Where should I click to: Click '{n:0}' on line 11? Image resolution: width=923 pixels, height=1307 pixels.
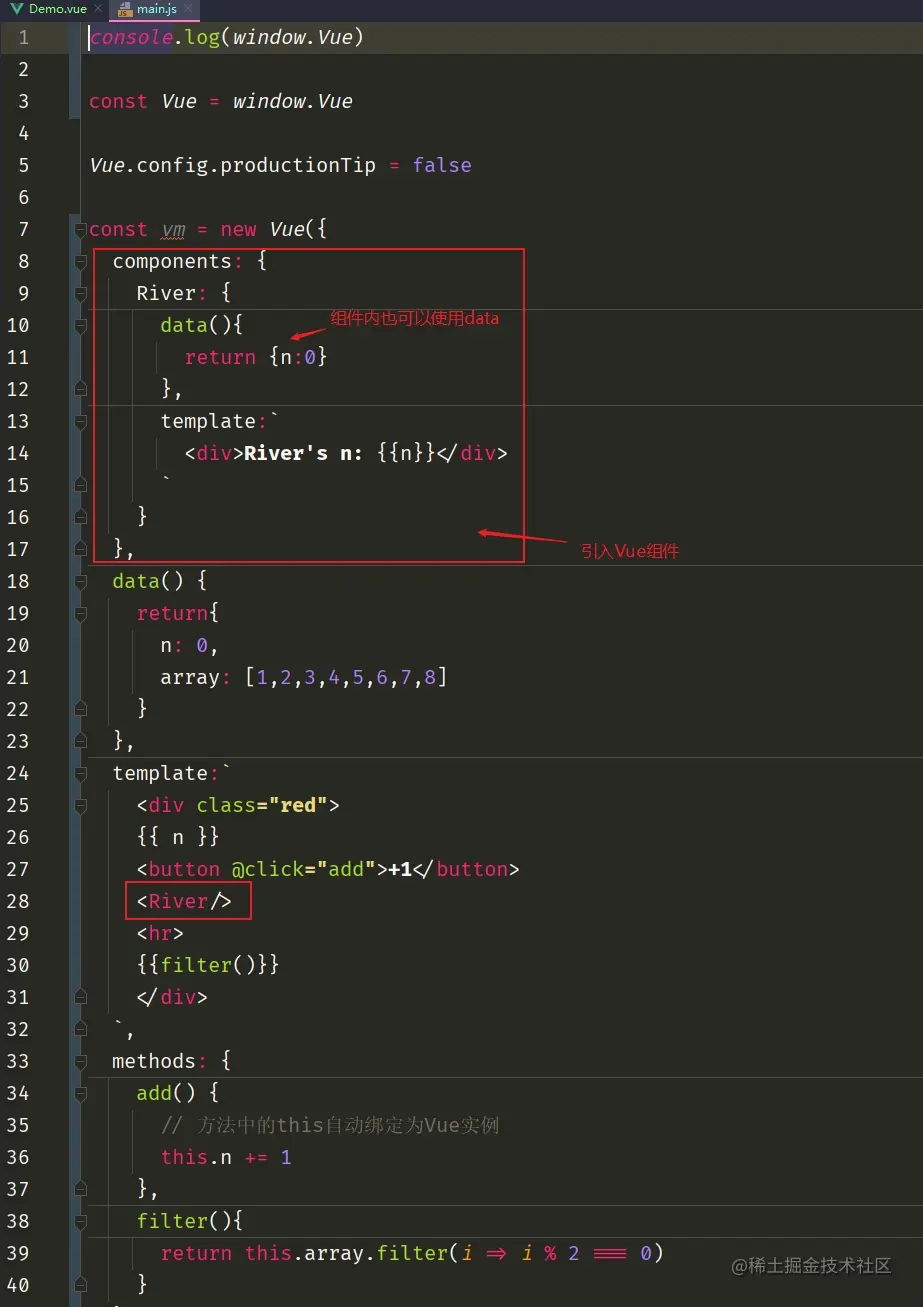tap(298, 358)
